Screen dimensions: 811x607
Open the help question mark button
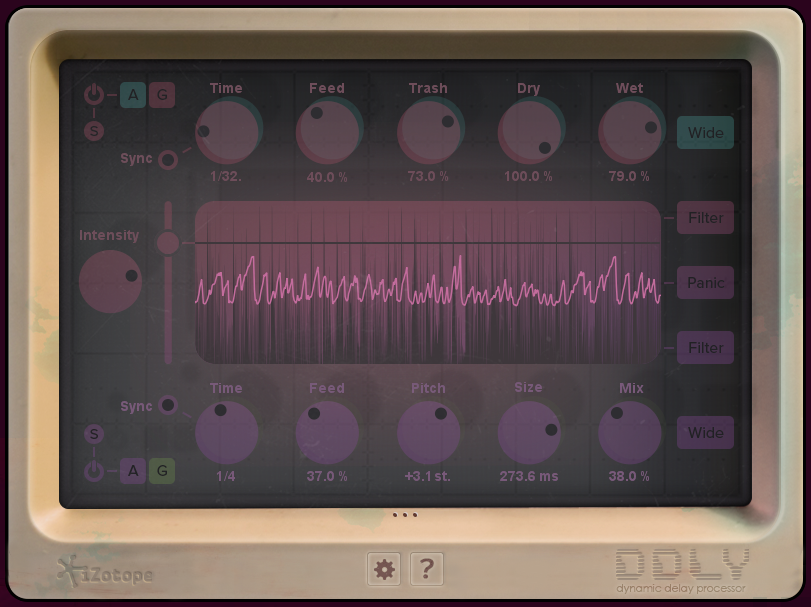(427, 569)
